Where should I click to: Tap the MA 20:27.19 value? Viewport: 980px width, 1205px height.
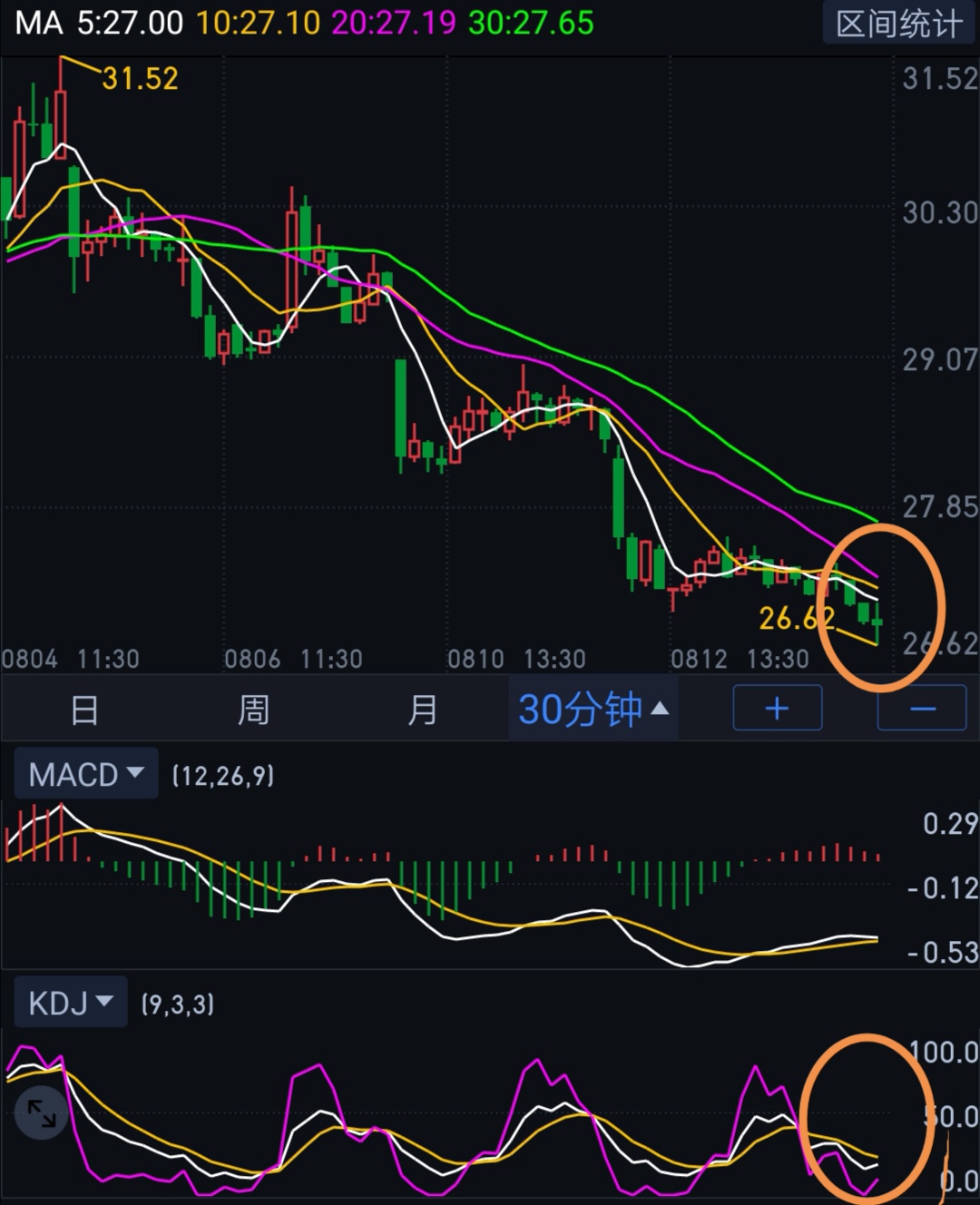pos(394,23)
